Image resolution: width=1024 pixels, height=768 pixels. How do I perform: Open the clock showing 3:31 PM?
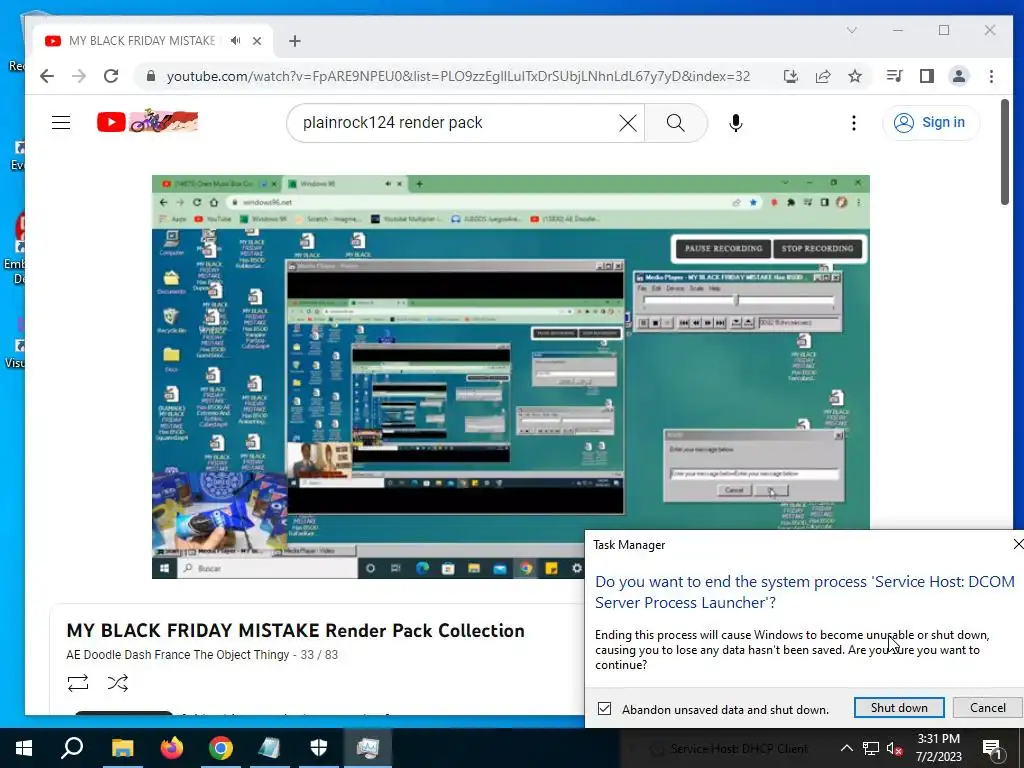938,748
